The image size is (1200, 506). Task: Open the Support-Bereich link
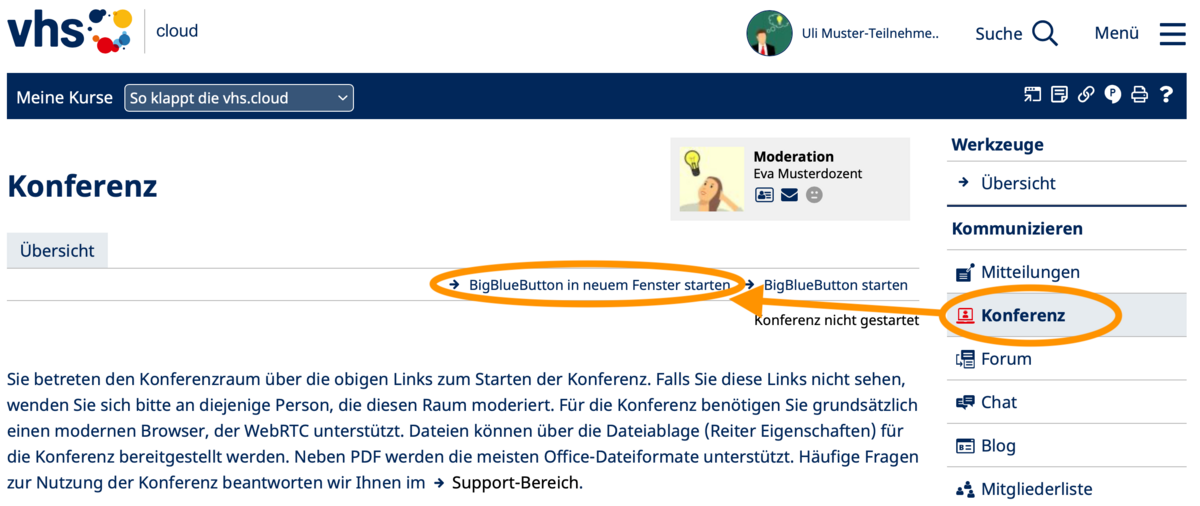click(515, 483)
